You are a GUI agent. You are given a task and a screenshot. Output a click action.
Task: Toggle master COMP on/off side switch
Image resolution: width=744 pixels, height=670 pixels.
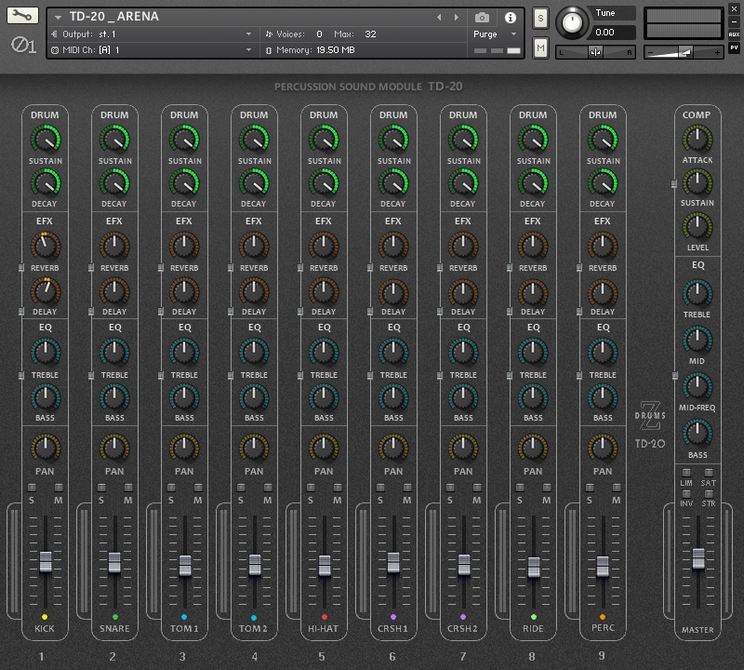[x=674, y=184]
